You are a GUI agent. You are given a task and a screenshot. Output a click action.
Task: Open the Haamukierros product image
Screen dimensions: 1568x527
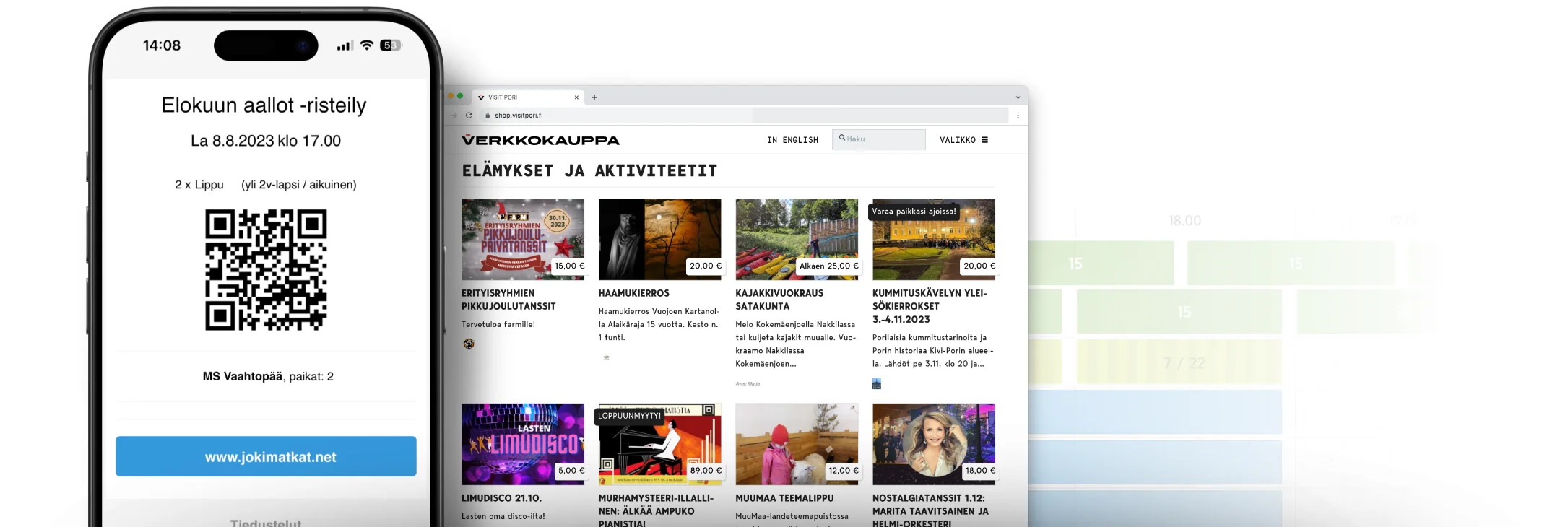click(659, 239)
